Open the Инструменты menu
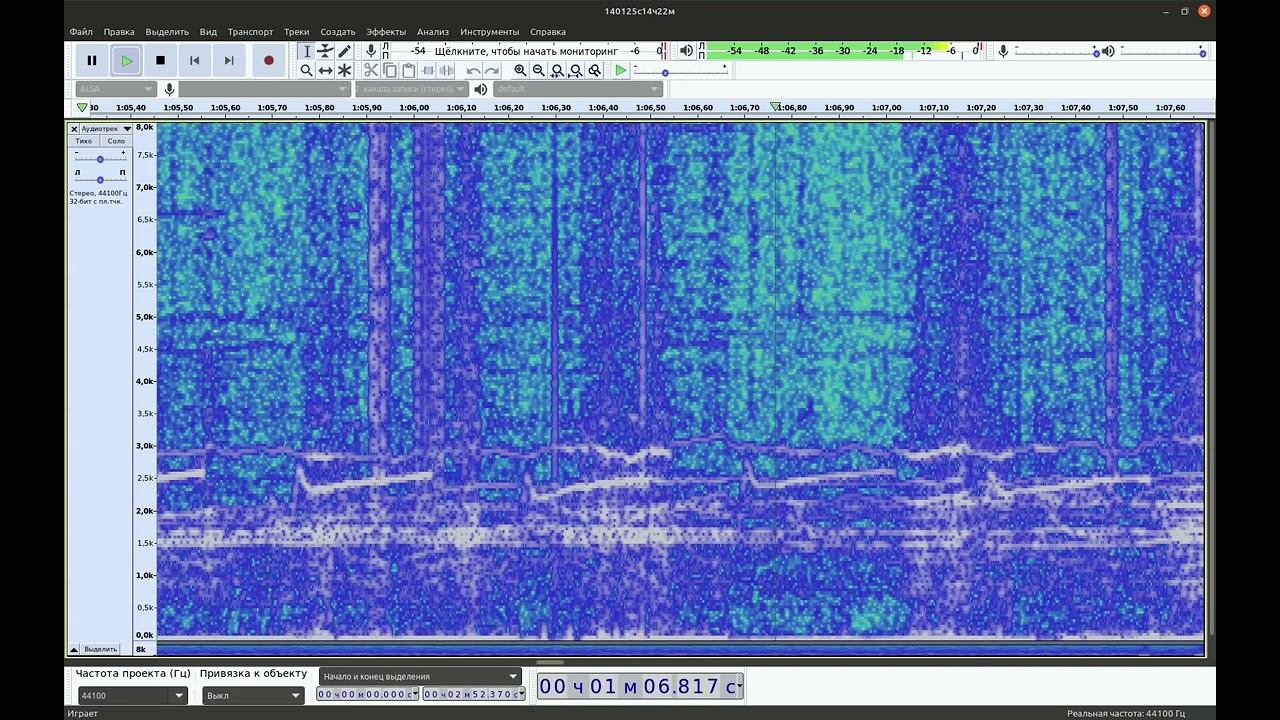 490,32
